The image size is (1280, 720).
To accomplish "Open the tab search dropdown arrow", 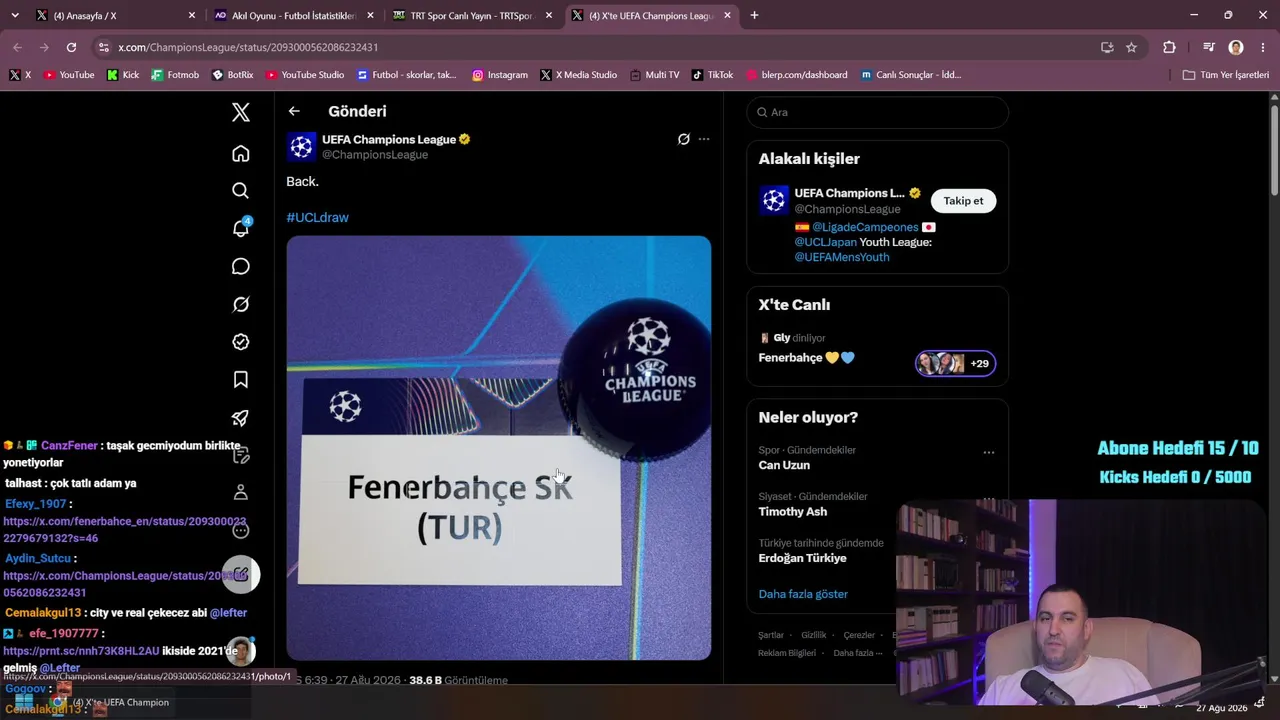I will pyautogui.click(x=14, y=15).
